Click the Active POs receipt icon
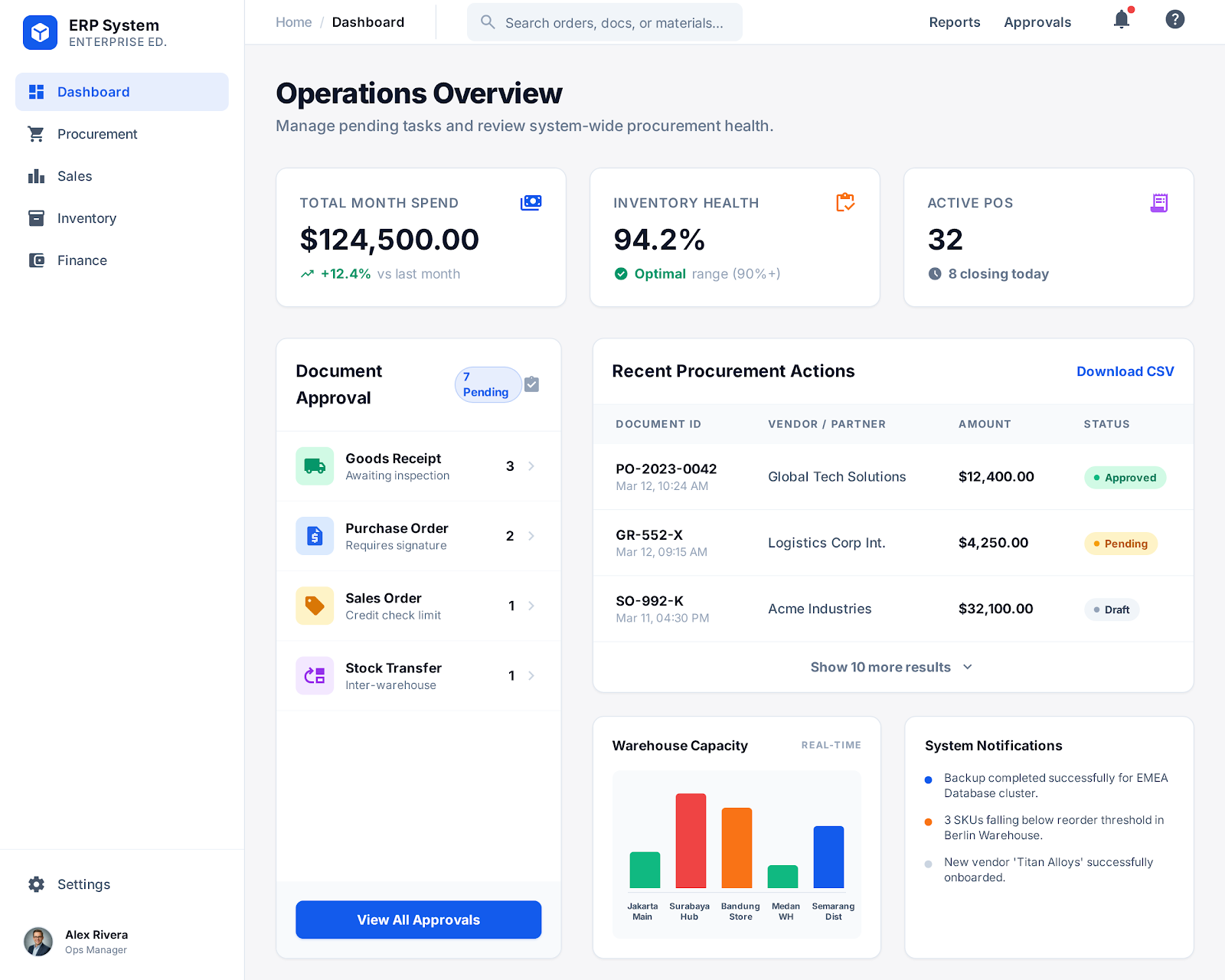This screenshot has width=1225, height=980. [x=1159, y=203]
